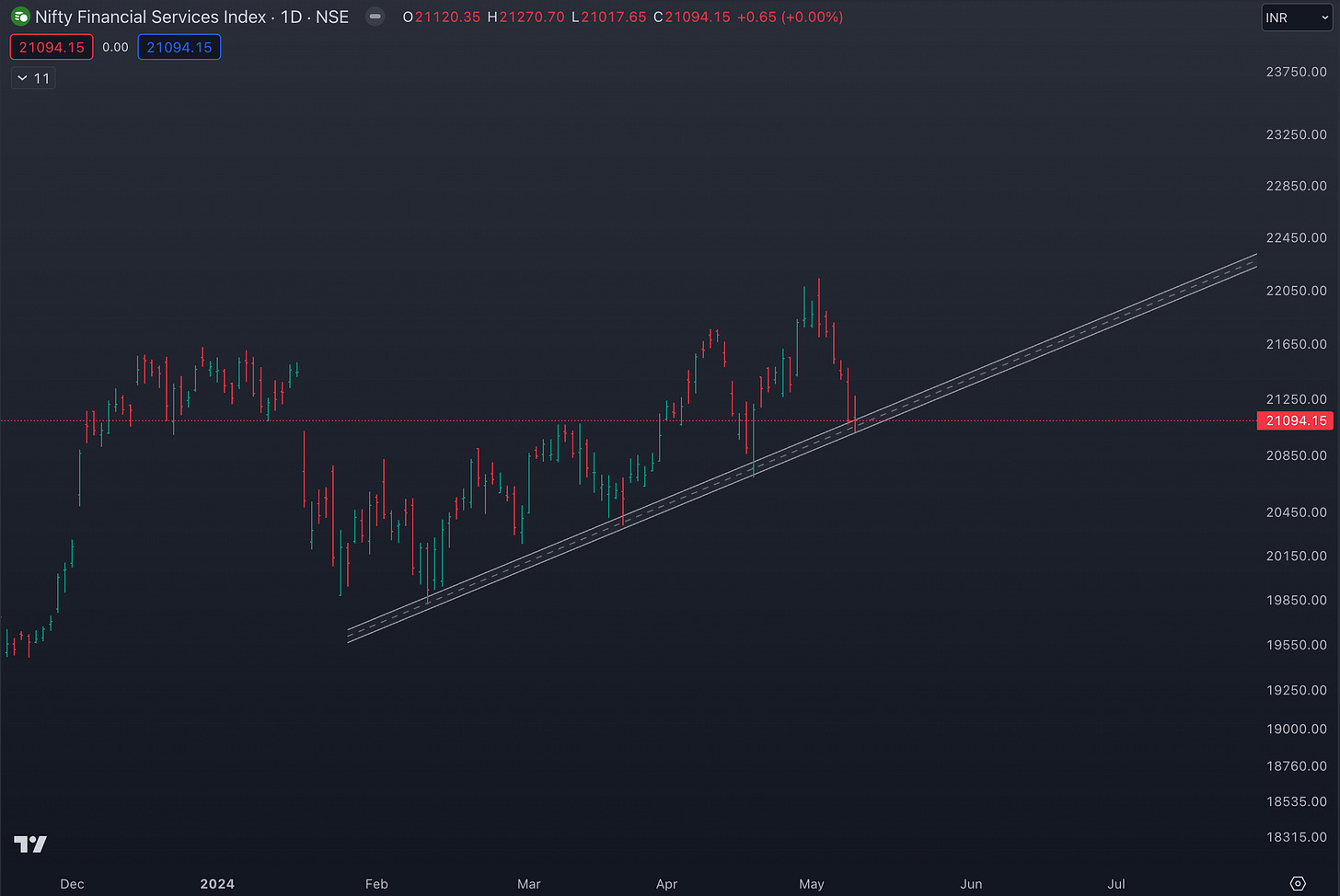Click the 19000.00 price axis label
1340x896 pixels.
[x=1296, y=729]
